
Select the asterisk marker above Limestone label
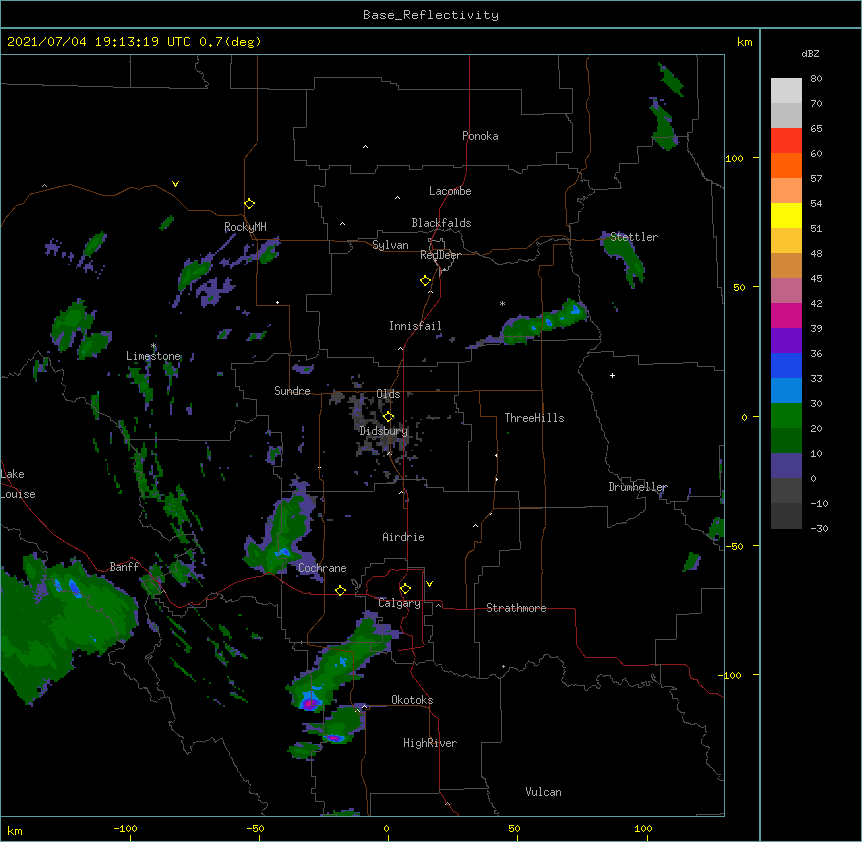[x=154, y=346]
